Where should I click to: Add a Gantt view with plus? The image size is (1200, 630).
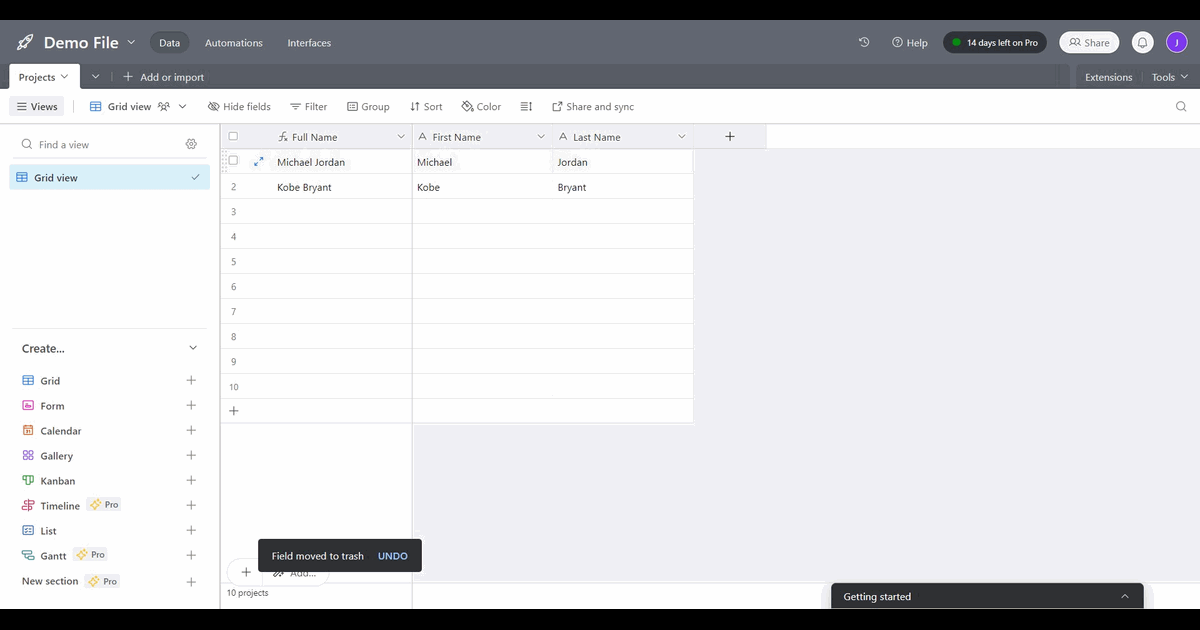pos(191,555)
